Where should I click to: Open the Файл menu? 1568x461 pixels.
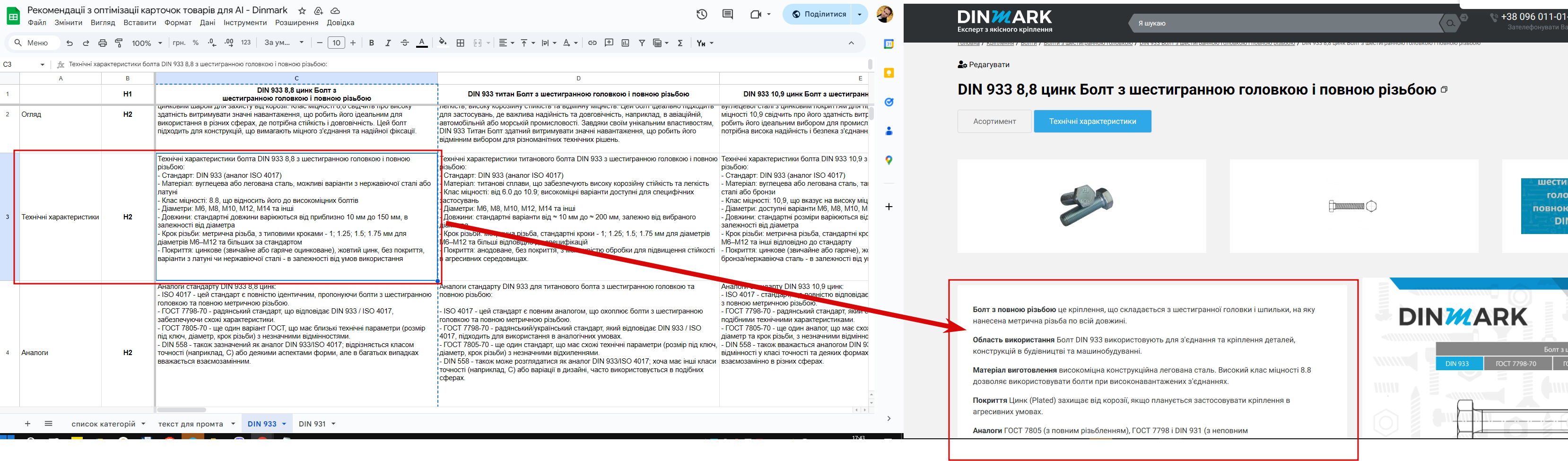click(36, 23)
